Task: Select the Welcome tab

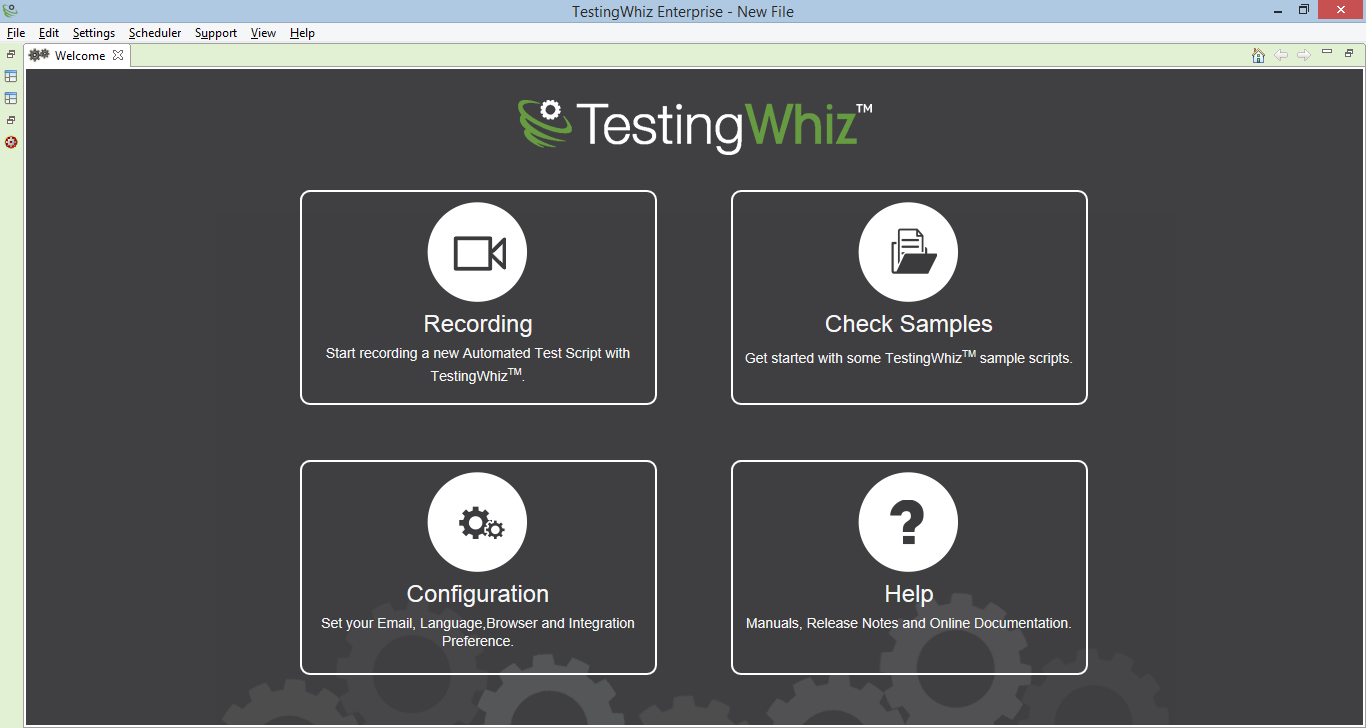Action: click(x=79, y=56)
